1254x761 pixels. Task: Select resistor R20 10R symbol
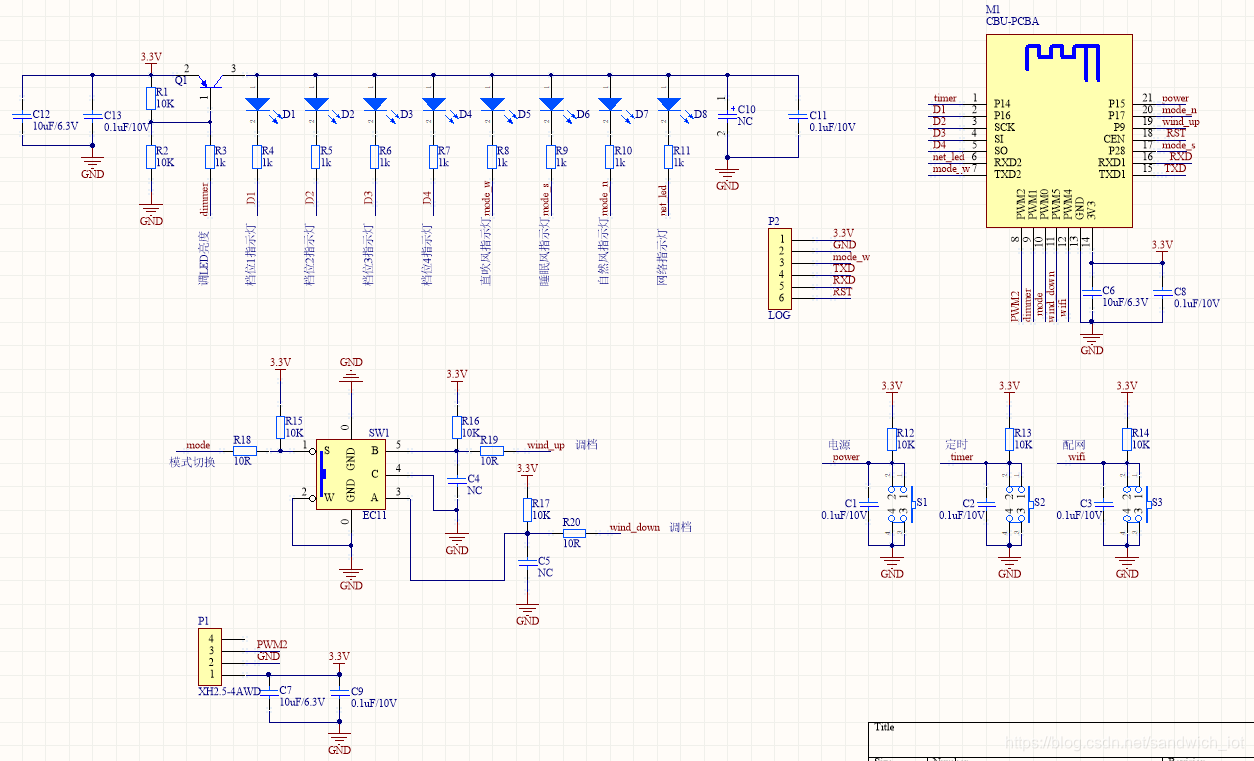(x=573, y=533)
